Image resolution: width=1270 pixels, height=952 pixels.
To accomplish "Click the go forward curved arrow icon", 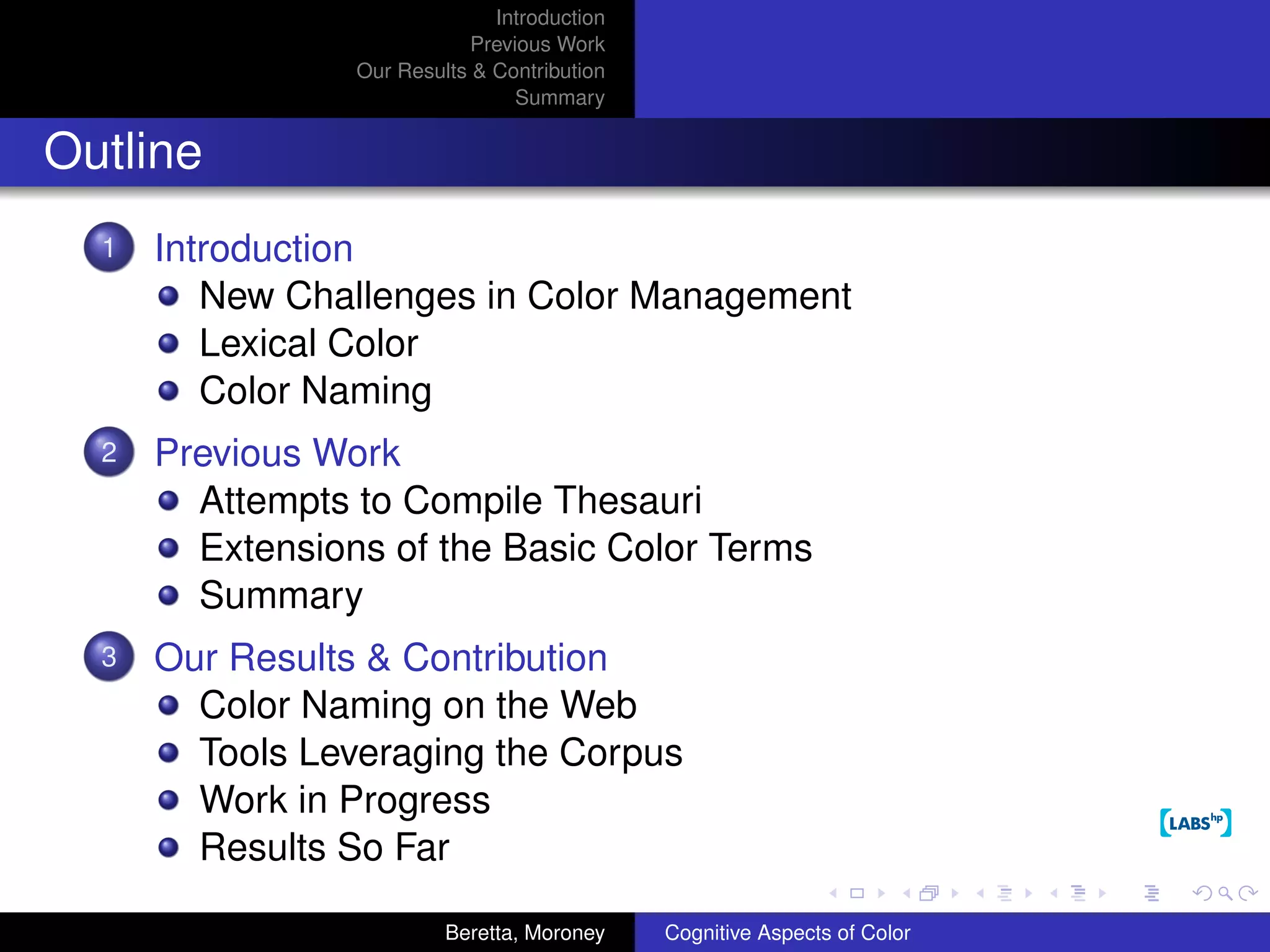I will (1248, 893).
